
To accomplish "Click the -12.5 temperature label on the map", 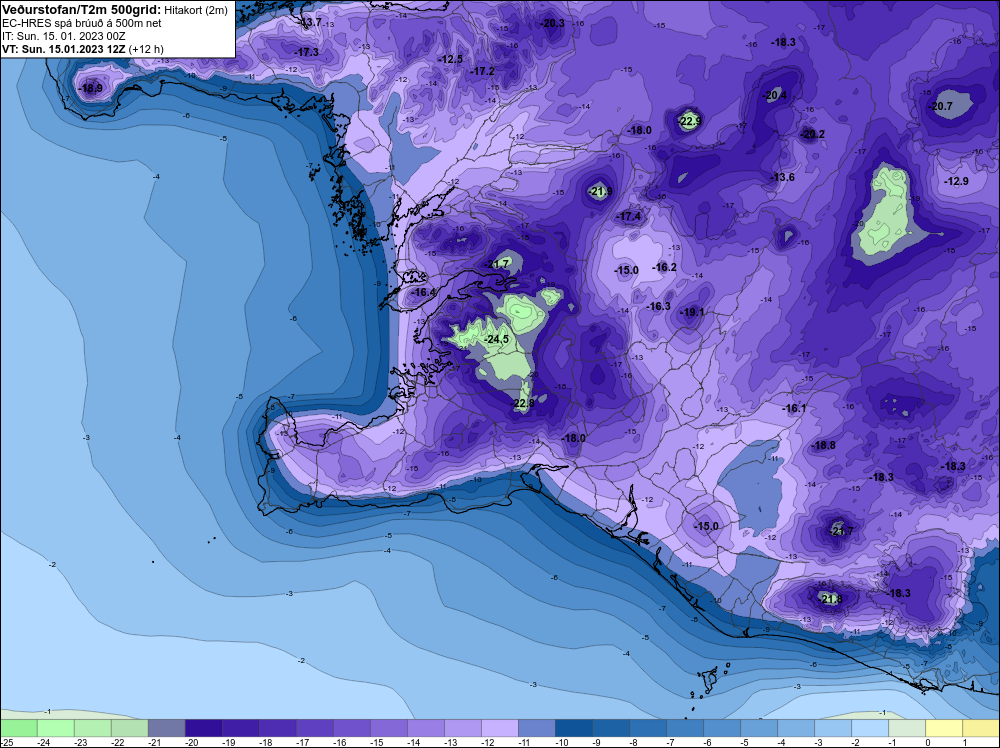I will [x=450, y=59].
